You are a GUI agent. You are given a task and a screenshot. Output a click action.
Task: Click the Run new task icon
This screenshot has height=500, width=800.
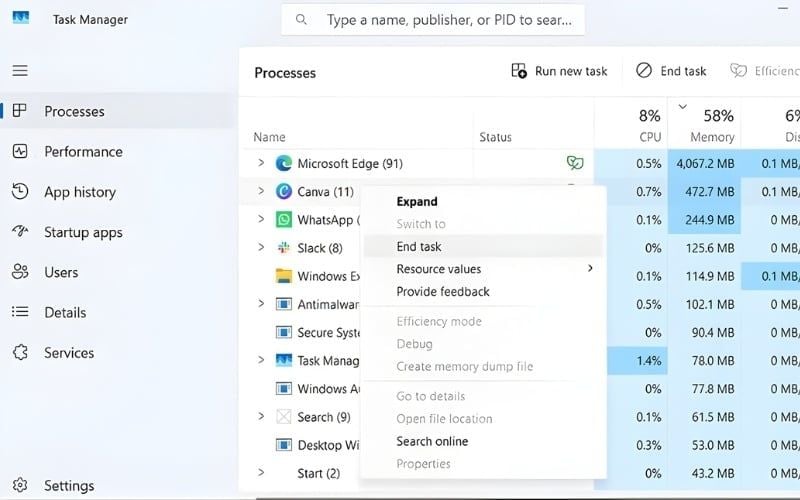(519, 71)
